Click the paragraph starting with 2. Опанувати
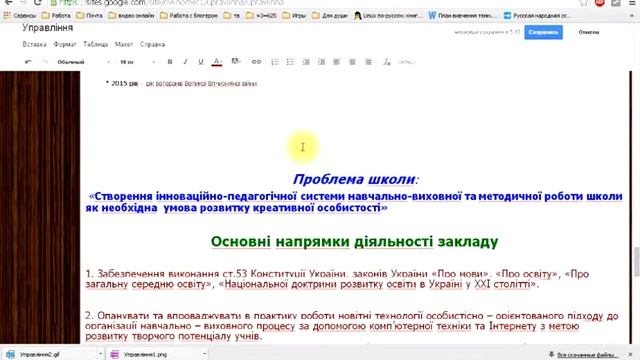Viewport: 640px width, 360px height. coord(352,326)
